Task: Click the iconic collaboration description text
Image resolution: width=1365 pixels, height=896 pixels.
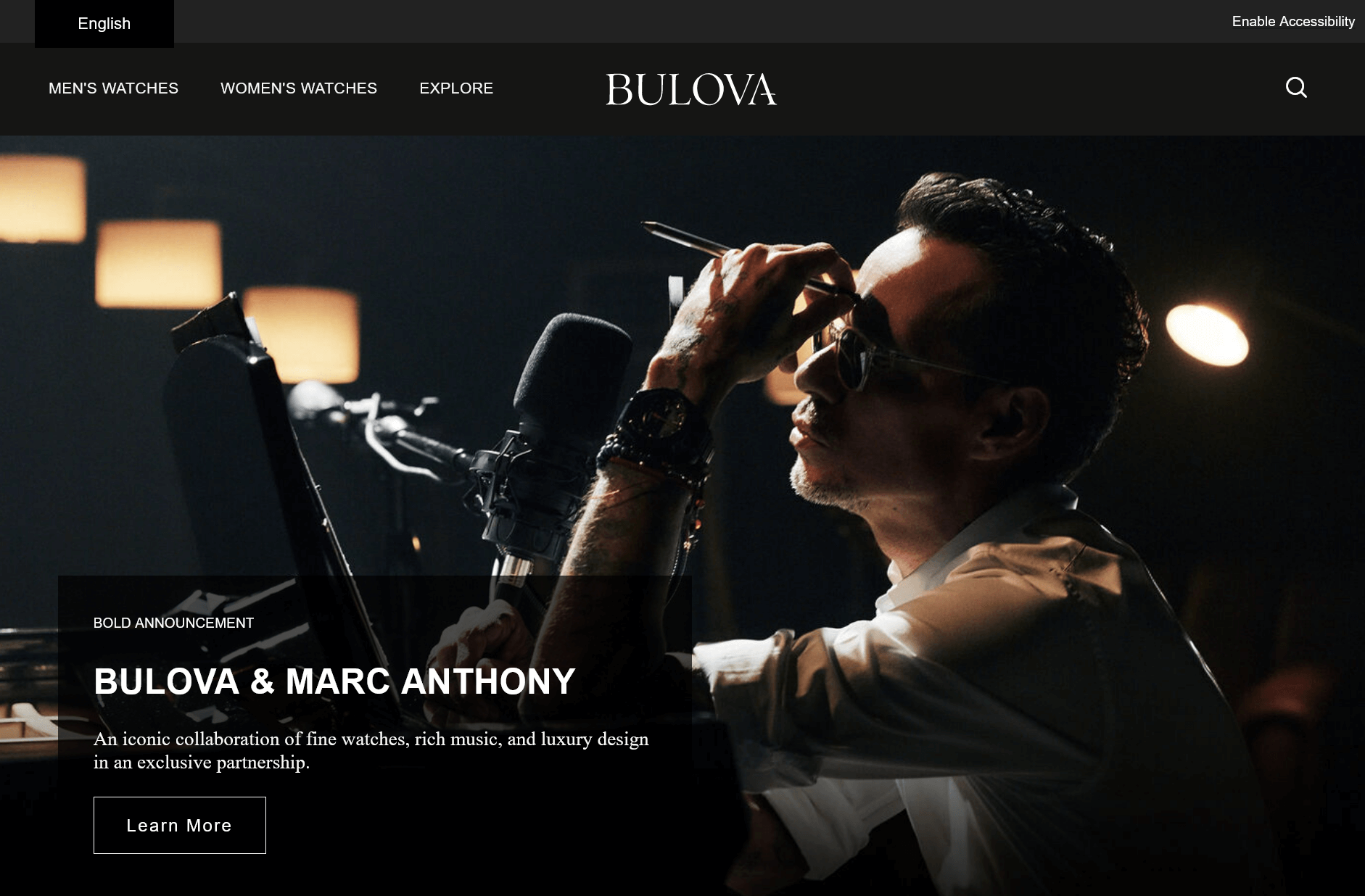Action: [x=371, y=750]
